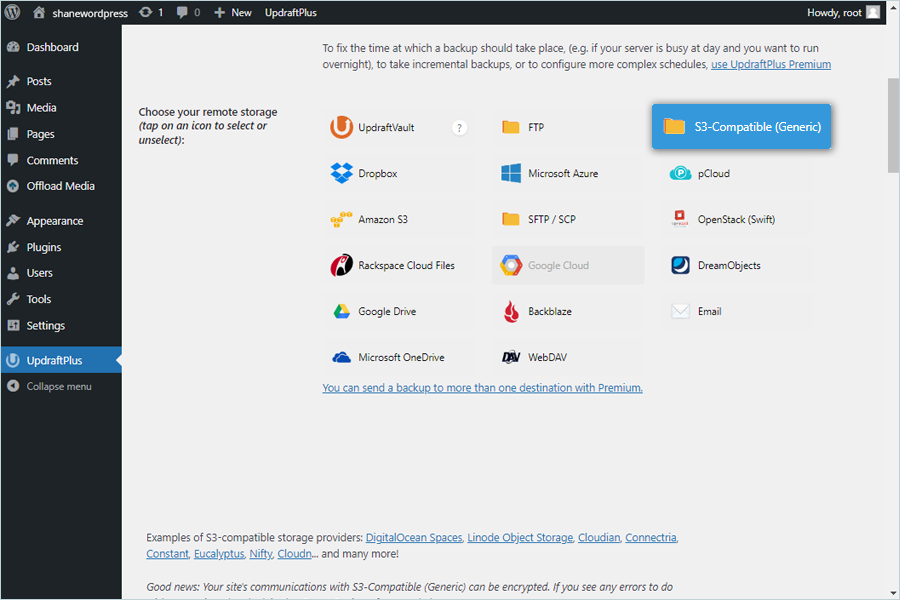Open the Posts sidebar menu
This screenshot has width=900, height=600.
pos(61,81)
